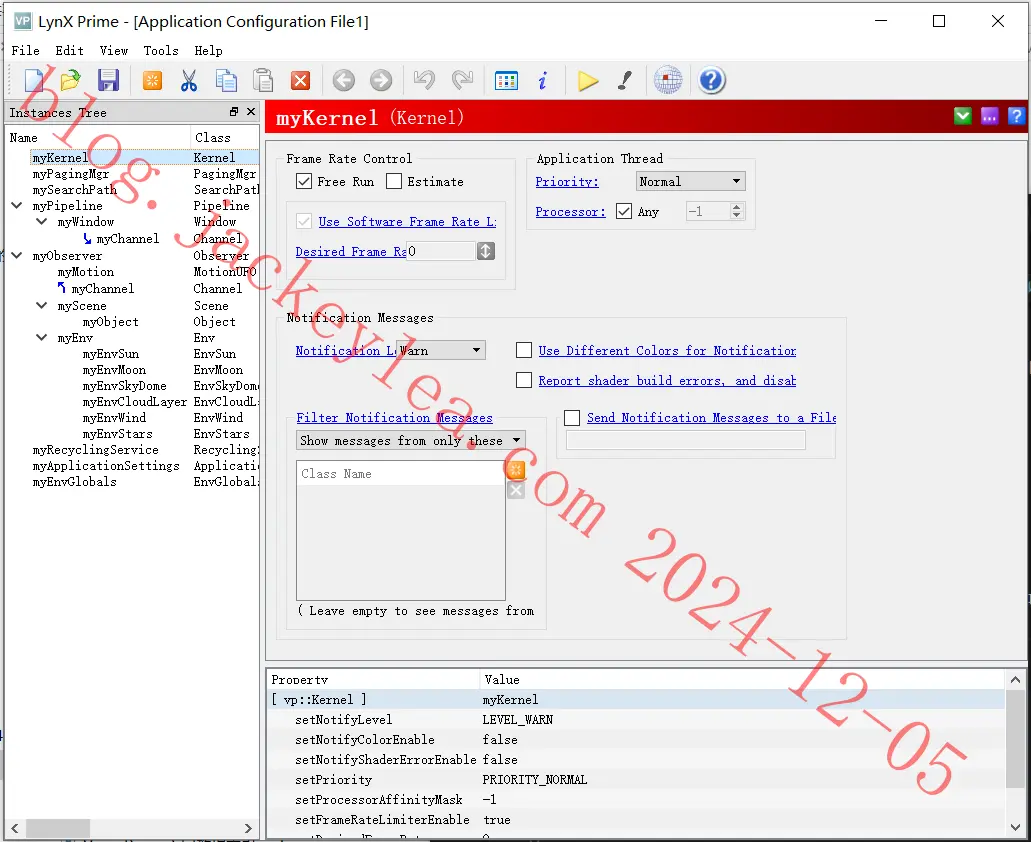Collapse the myObserver tree node
Viewport: 1031px width, 842px height.
pyautogui.click(x=17, y=256)
